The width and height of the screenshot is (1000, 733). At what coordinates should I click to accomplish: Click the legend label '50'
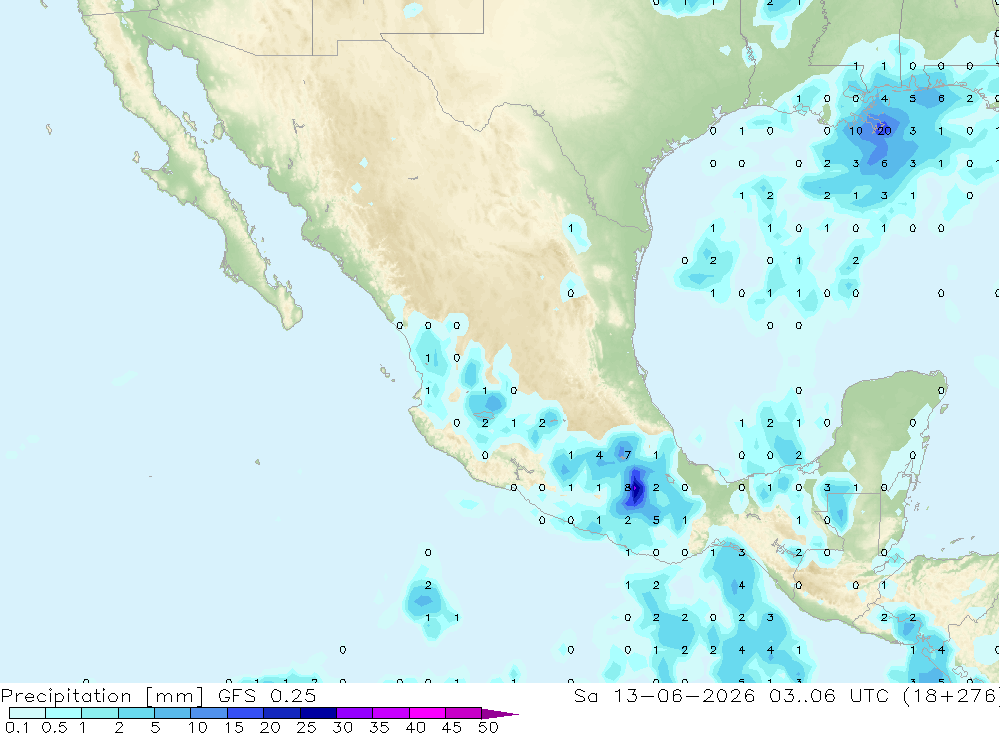488,727
